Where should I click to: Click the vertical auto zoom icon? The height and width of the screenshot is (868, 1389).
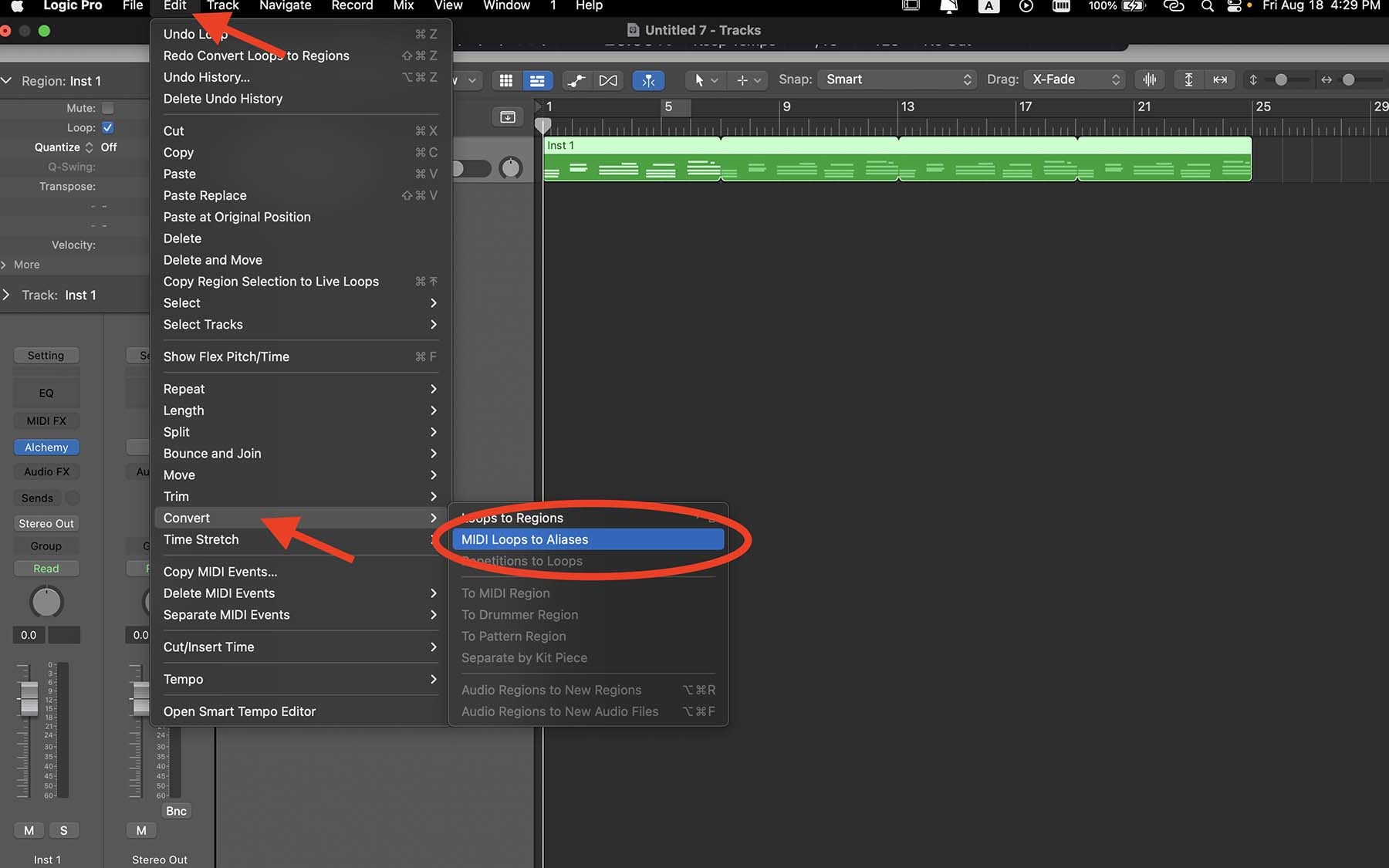pos(1188,79)
